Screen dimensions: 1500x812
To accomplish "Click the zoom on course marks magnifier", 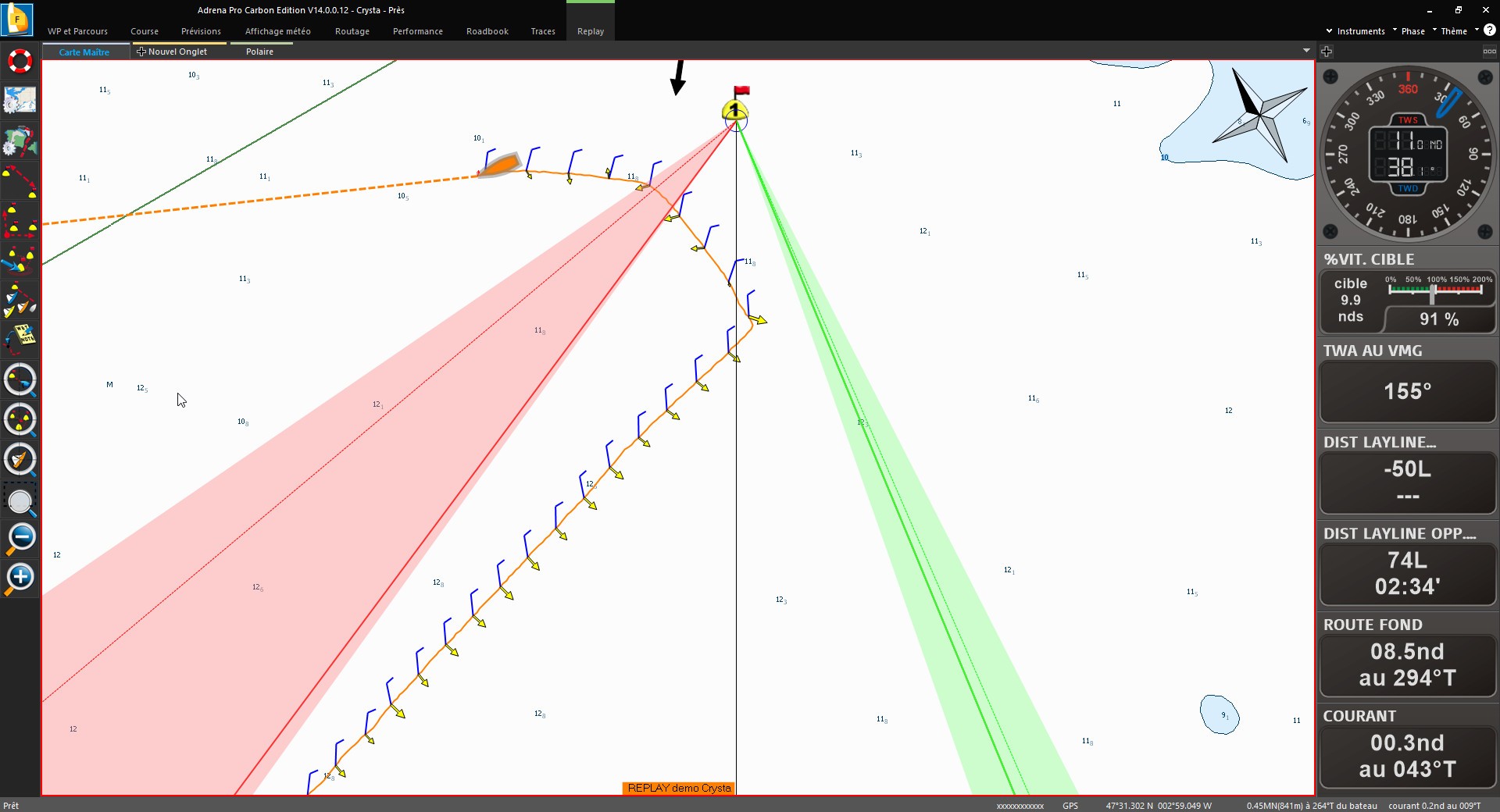I will coord(20,420).
